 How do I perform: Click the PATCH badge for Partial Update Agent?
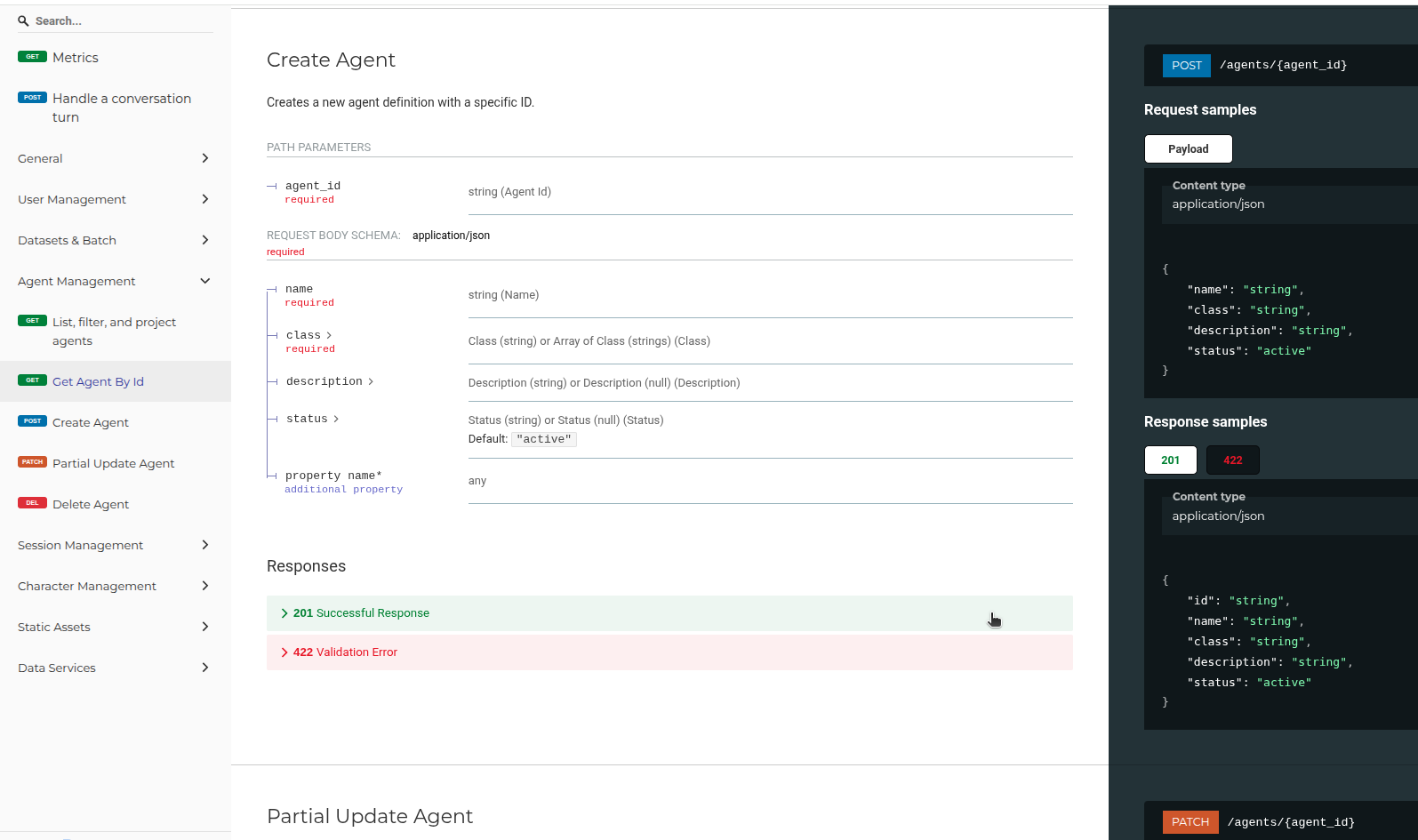32,462
